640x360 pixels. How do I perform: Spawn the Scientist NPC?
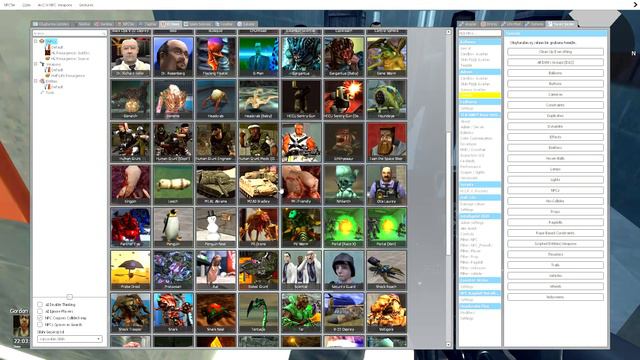pyautogui.click(x=301, y=270)
